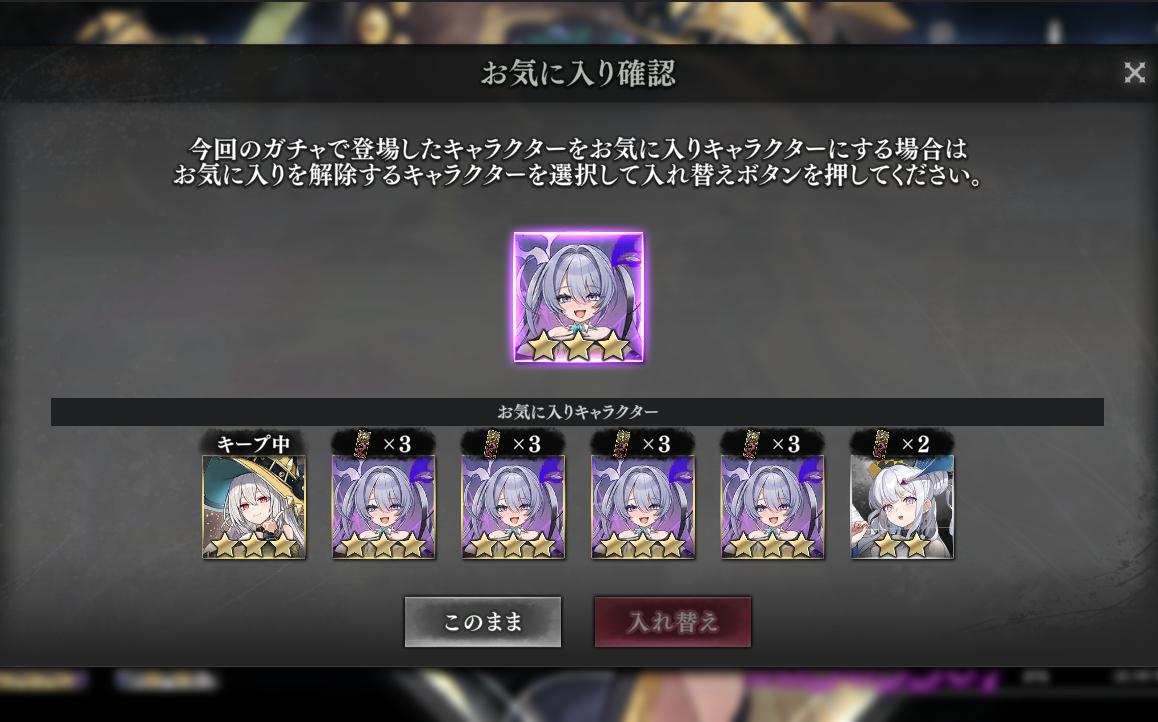The width and height of the screenshot is (1158, 722).
Task: Click the このまま keep-as-is button
Action: pyautogui.click(x=483, y=622)
